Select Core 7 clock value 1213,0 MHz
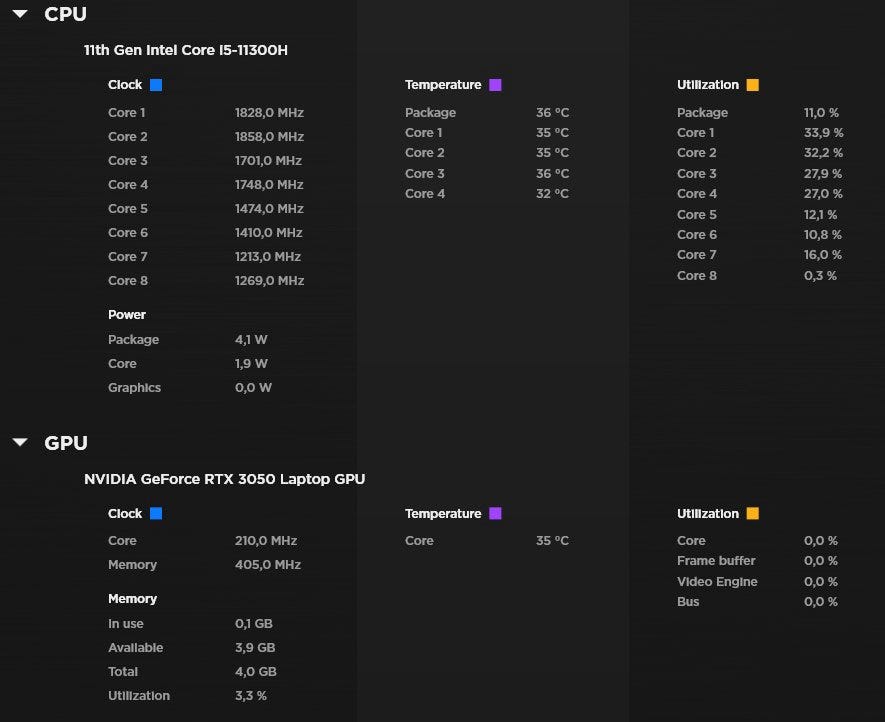 click(x=268, y=257)
